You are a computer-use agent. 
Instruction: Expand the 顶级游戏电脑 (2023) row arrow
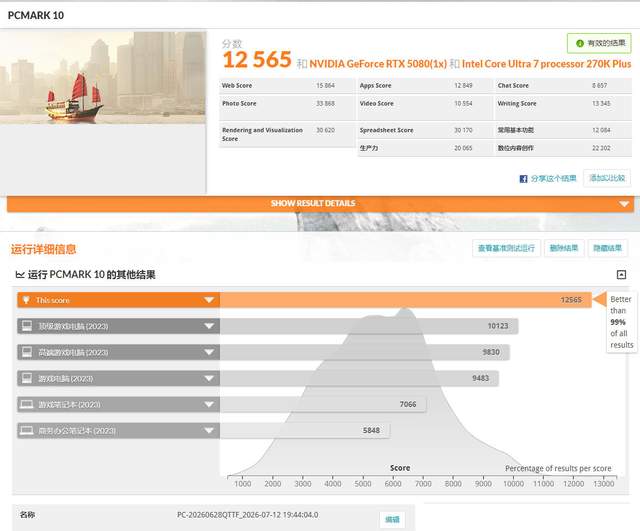pos(209,326)
